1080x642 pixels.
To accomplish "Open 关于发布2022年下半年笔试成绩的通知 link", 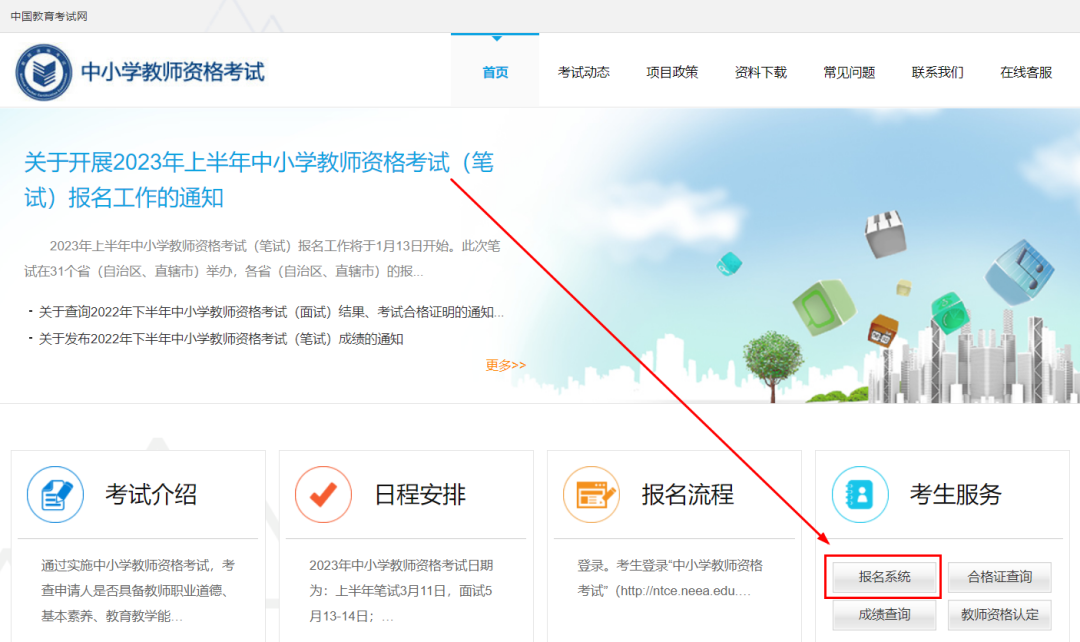I will pos(221,339).
